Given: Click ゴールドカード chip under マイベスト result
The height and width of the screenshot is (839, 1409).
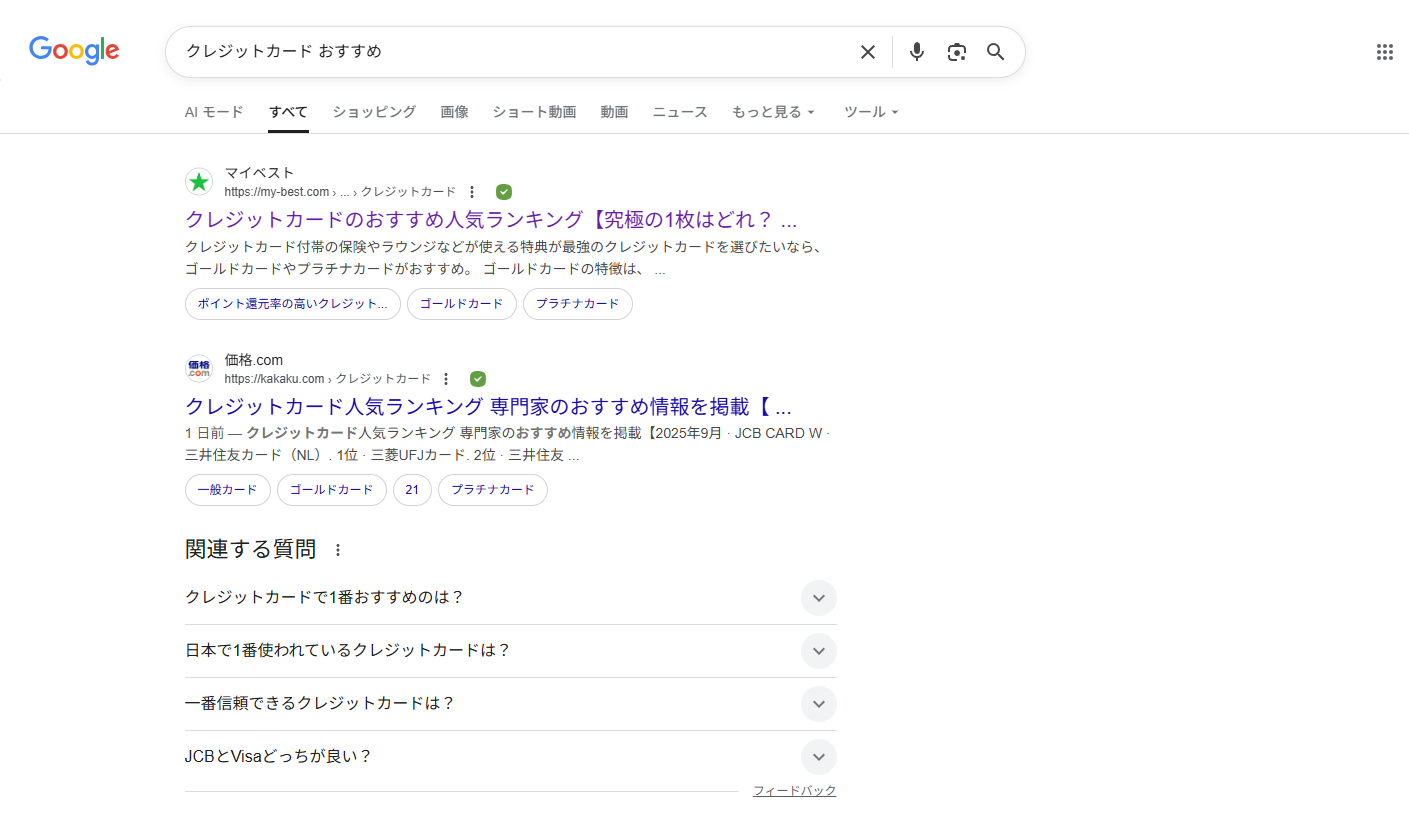Looking at the screenshot, I should coord(462,304).
